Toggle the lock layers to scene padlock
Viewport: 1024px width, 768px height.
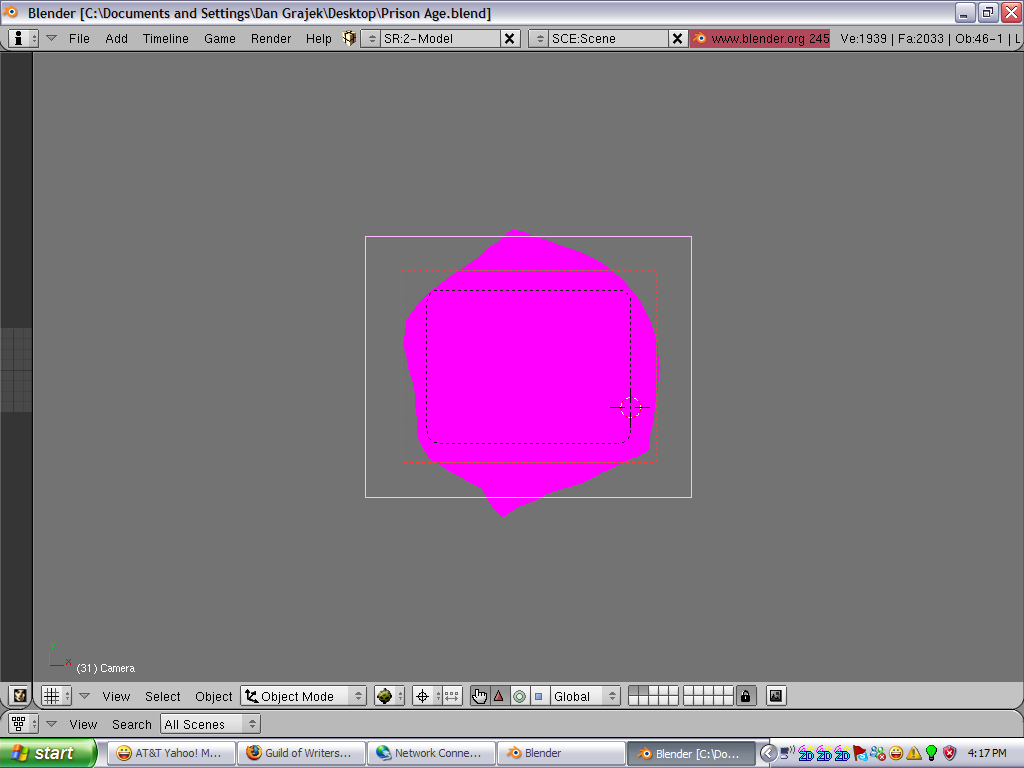point(745,696)
